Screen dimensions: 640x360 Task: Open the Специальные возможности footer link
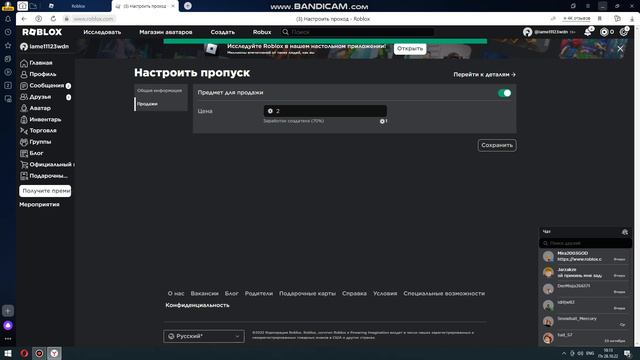tap(444, 293)
